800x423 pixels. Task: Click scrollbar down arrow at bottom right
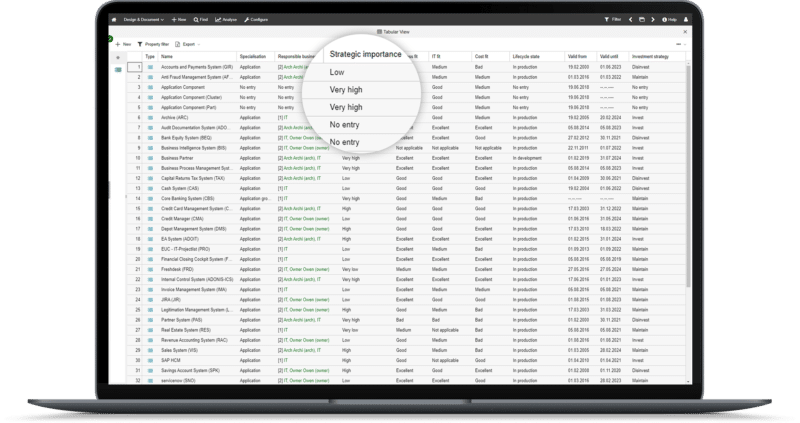[x=688, y=381]
